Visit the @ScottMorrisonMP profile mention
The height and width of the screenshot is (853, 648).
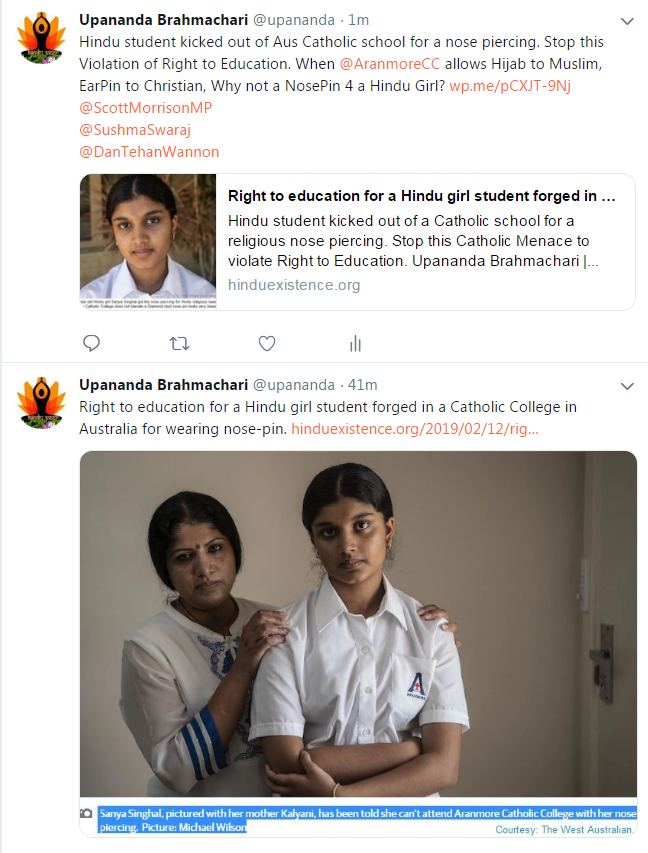click(147, 108)
